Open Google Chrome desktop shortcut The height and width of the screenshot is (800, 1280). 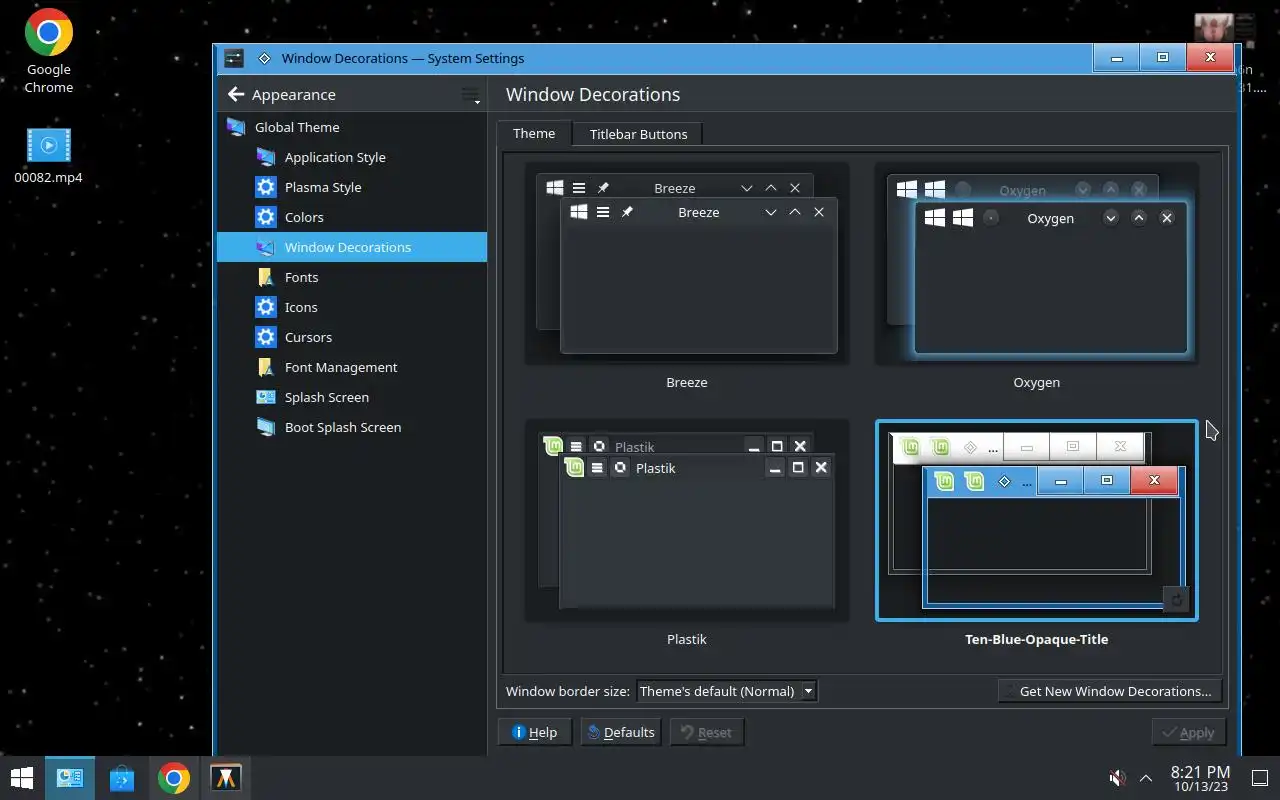click(x=48, y=52)
